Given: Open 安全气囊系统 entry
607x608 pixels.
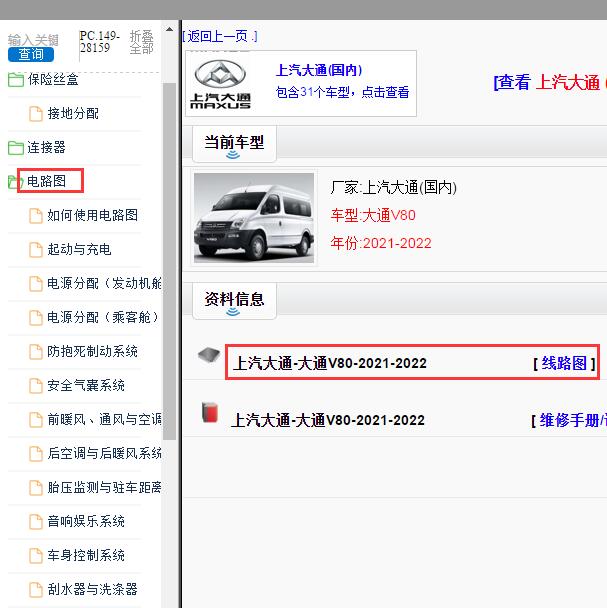Looking at the screenshot, I should pyautogui.click(x=86, y=385).
